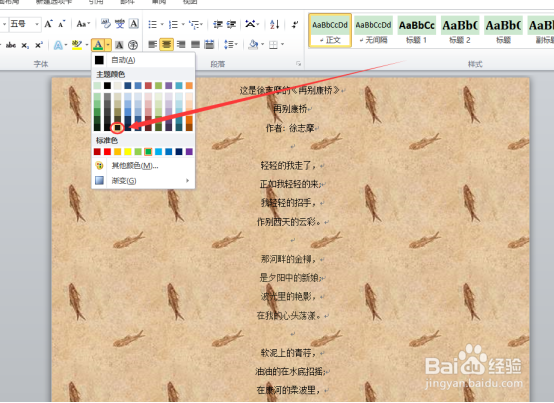Pick the standard yellow color swatch
554x403 pixels.
pyautogui.click(x=128, y=152)
